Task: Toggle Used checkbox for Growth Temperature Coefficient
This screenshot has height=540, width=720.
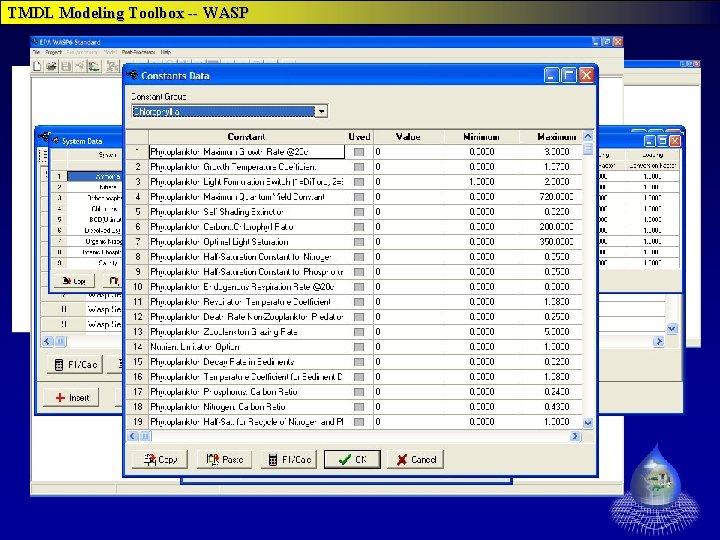Action: [x=359, y=167]
